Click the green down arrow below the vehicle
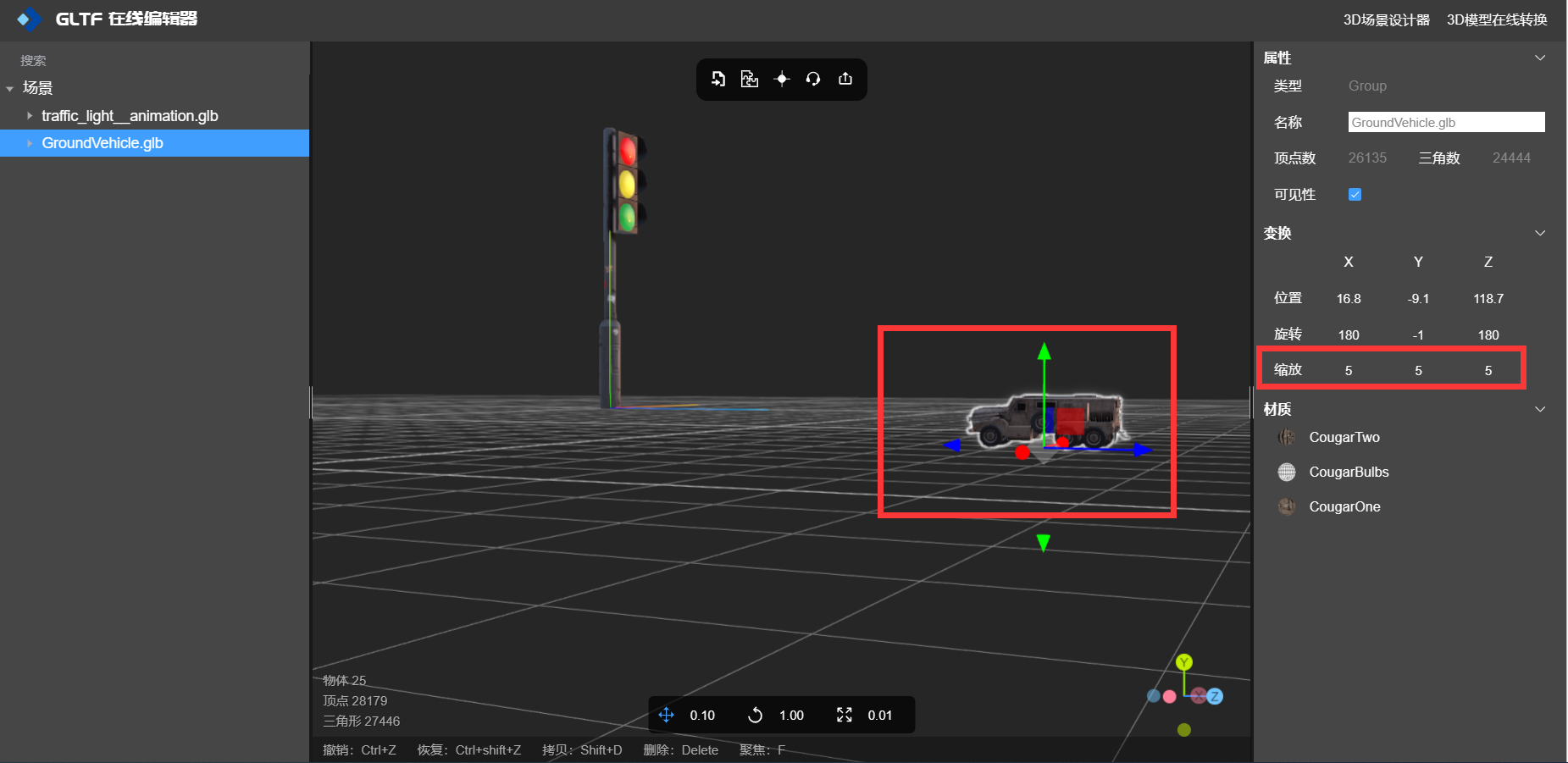Viewport: 1568px width, 763px height. [x=1044, y=543]
